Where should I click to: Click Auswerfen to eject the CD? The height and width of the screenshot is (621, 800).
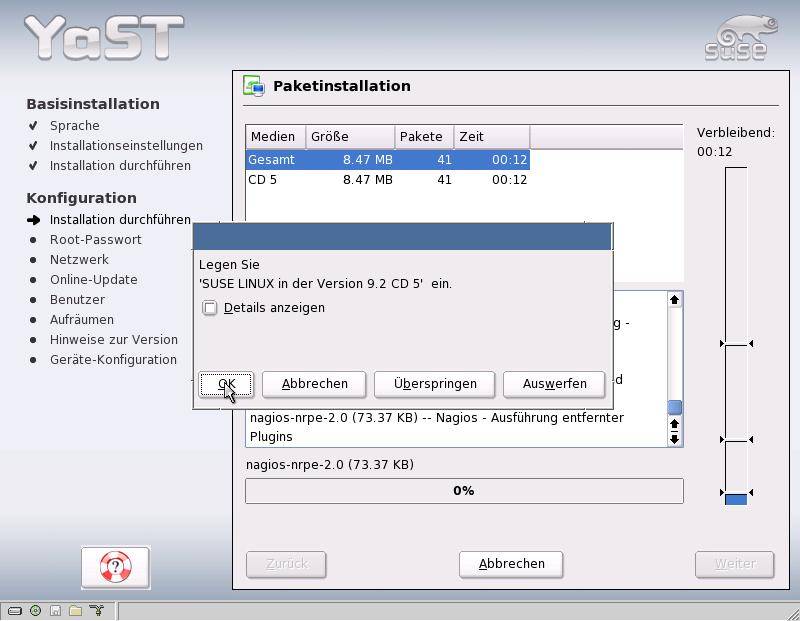click(554, 384)
